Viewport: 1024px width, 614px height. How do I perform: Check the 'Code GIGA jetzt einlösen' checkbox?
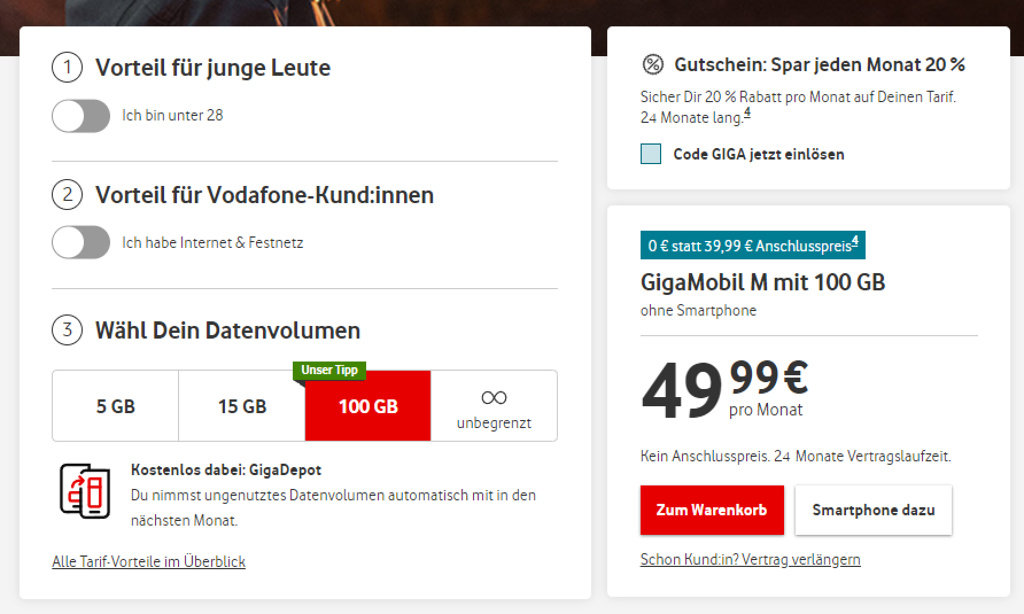(x=651, y=154)
